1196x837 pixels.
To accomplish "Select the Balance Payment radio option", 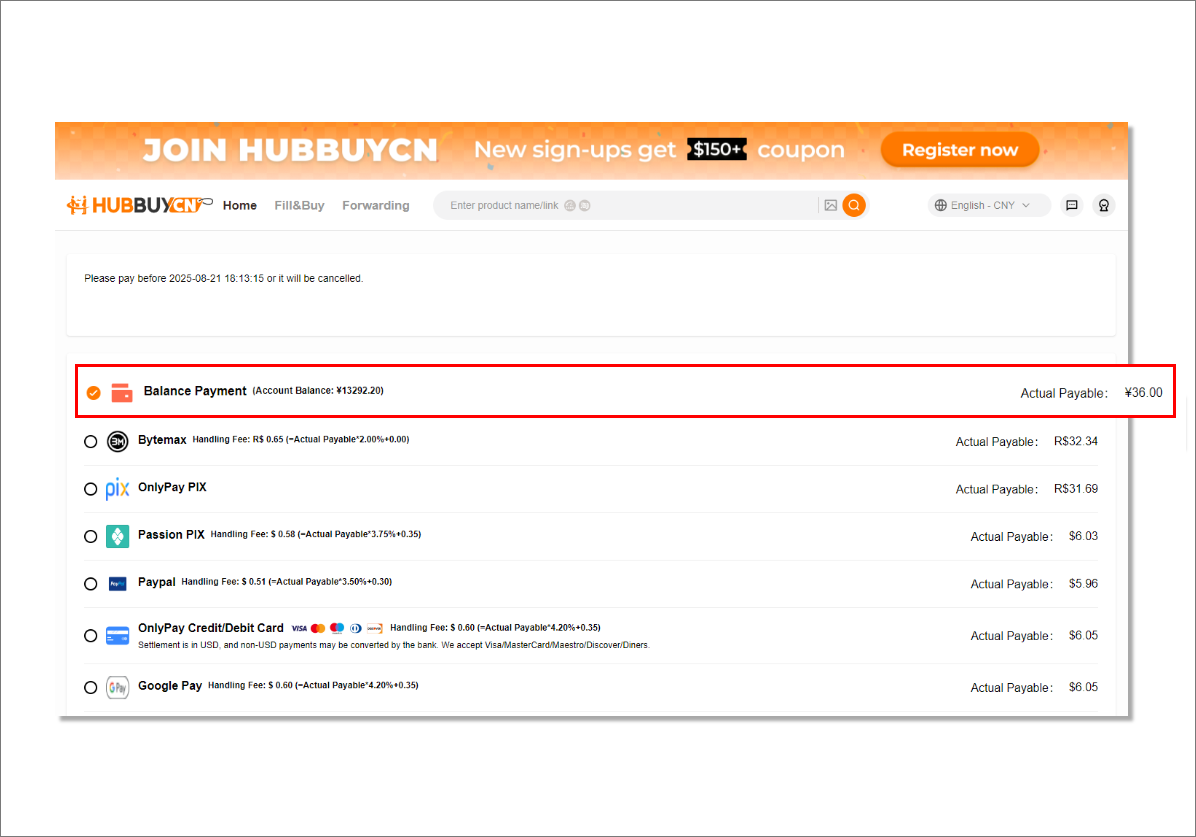I will pos(93,393).
